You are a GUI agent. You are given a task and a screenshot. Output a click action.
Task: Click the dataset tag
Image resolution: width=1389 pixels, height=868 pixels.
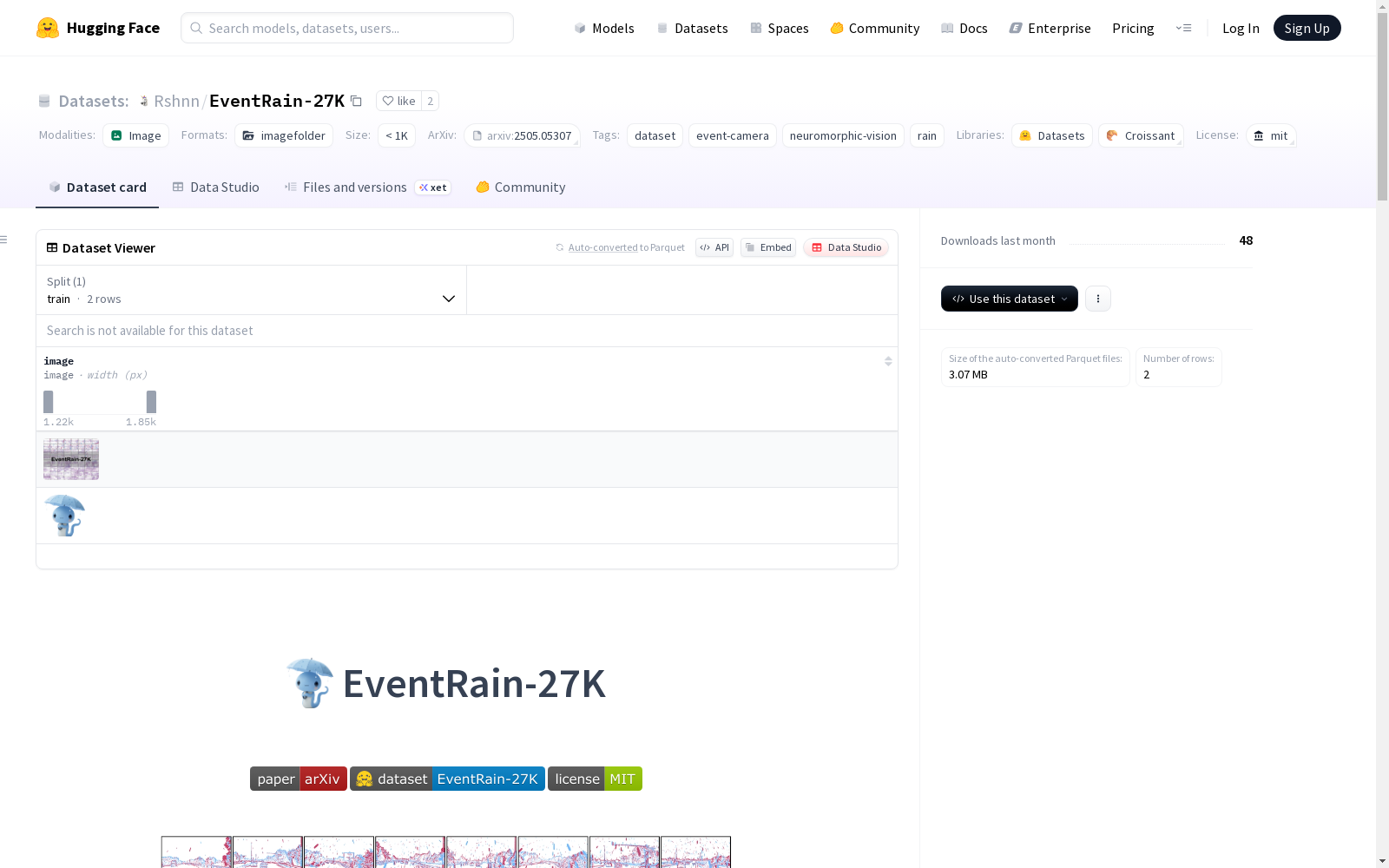tap(655, 135)
